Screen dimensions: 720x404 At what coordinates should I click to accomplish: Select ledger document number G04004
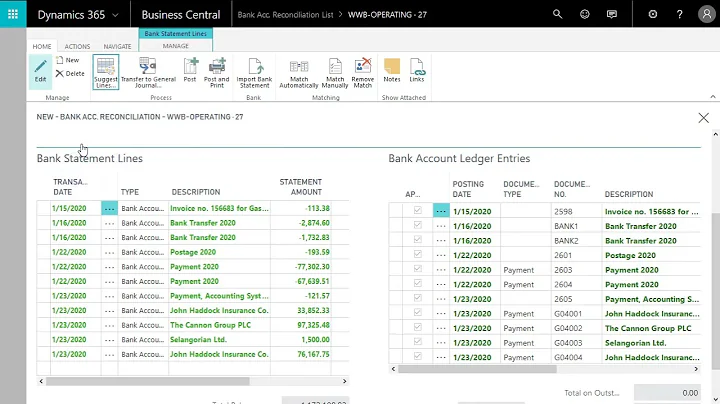coord(568,357)
